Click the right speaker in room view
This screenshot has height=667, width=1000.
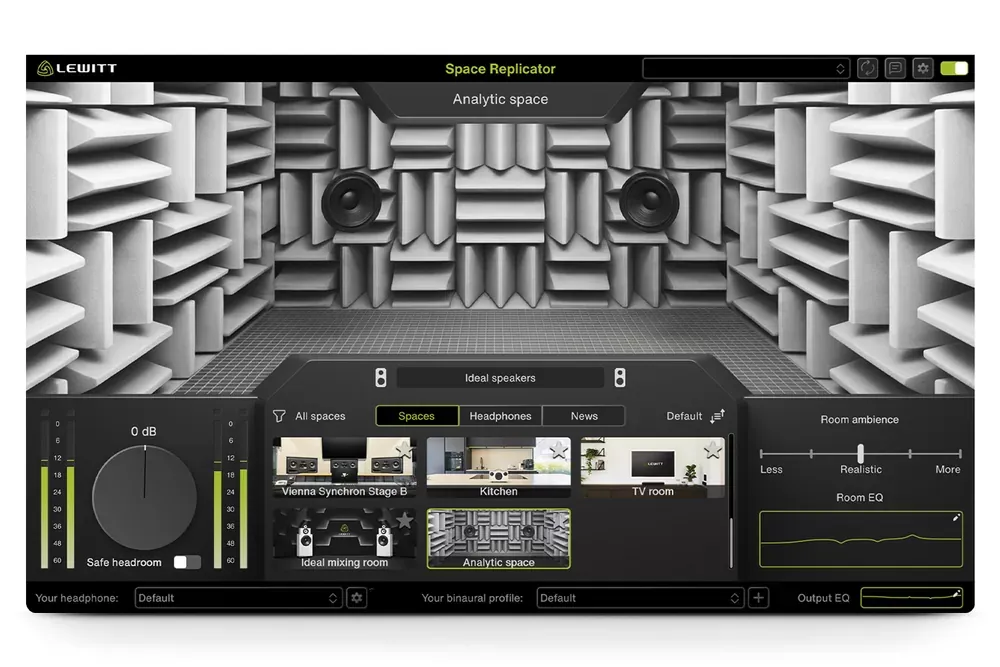coord(649,200)
